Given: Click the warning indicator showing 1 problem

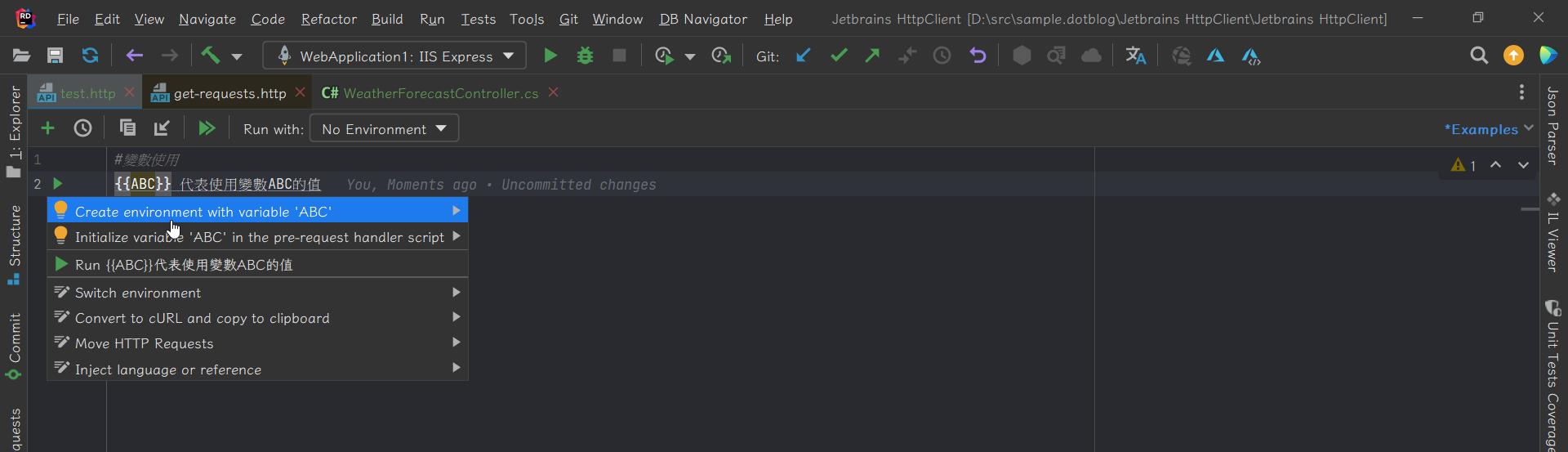Looking at the screenshot, I should (1463, 165).
